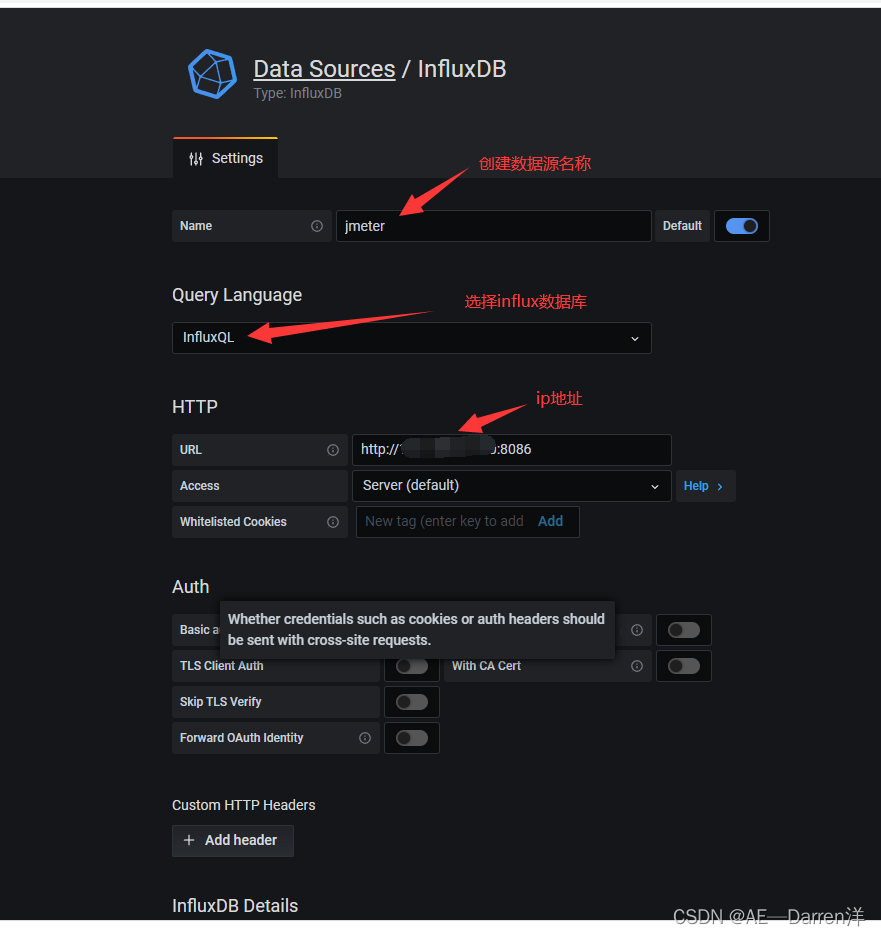Click inside the Name input showing jmeter

point(493,226)
